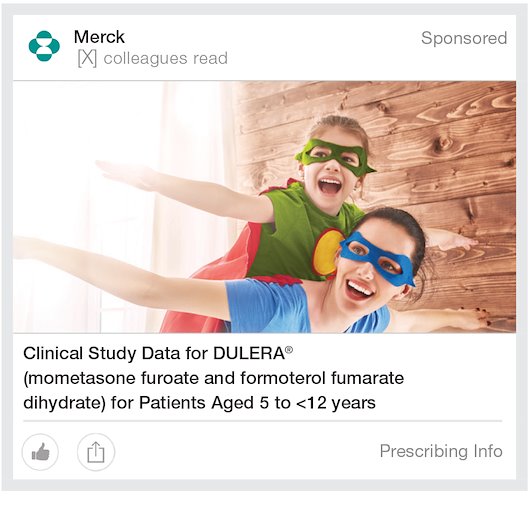528x528 pixels.
Task: Click the DULERA brand name
Action: [x=249, y=354]
